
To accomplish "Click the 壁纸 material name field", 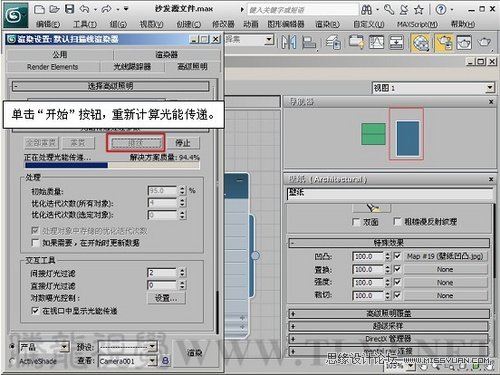I will [389, 194].
